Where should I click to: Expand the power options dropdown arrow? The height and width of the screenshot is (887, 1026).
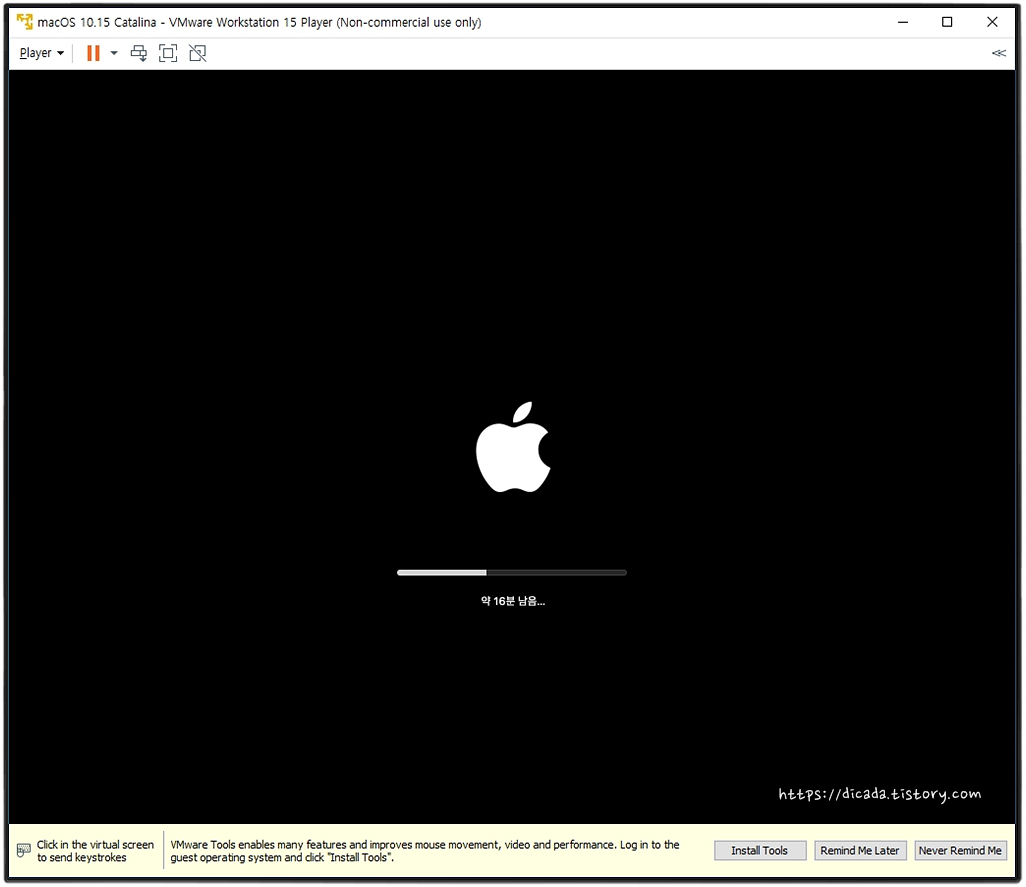pyautogui.click(x=114, y=53)
